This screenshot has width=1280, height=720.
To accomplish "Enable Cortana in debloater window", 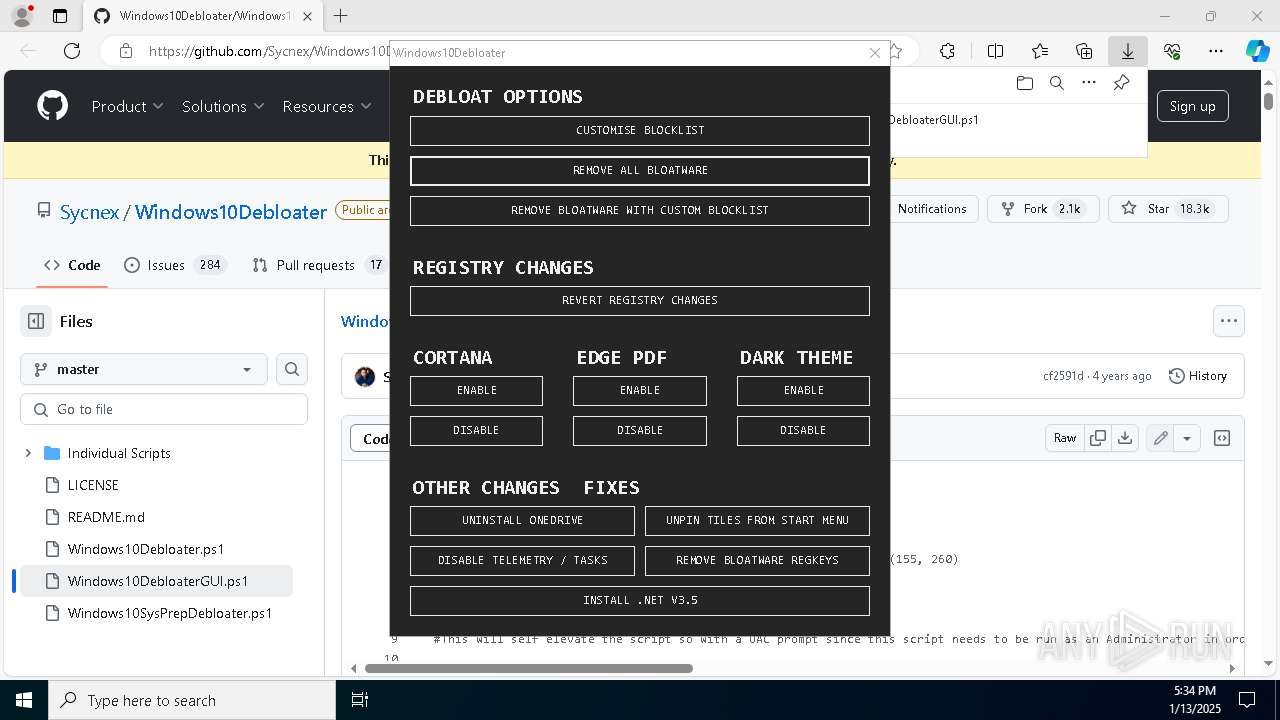I will point(476,391).
